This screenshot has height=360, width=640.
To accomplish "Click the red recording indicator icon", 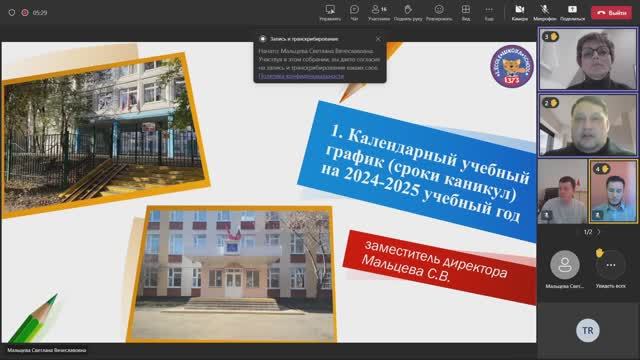I will (x=25, y=13).
